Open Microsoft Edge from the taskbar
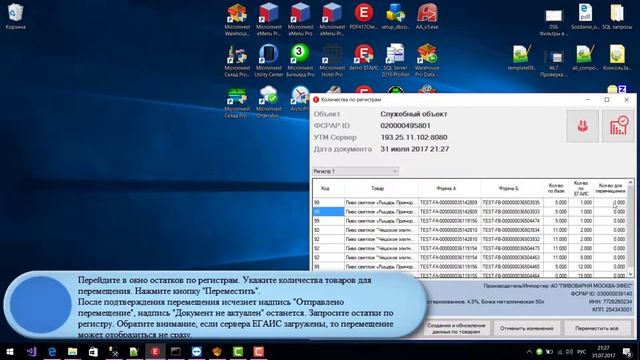Viewport: 640px width, 360px height. point(52,351)
